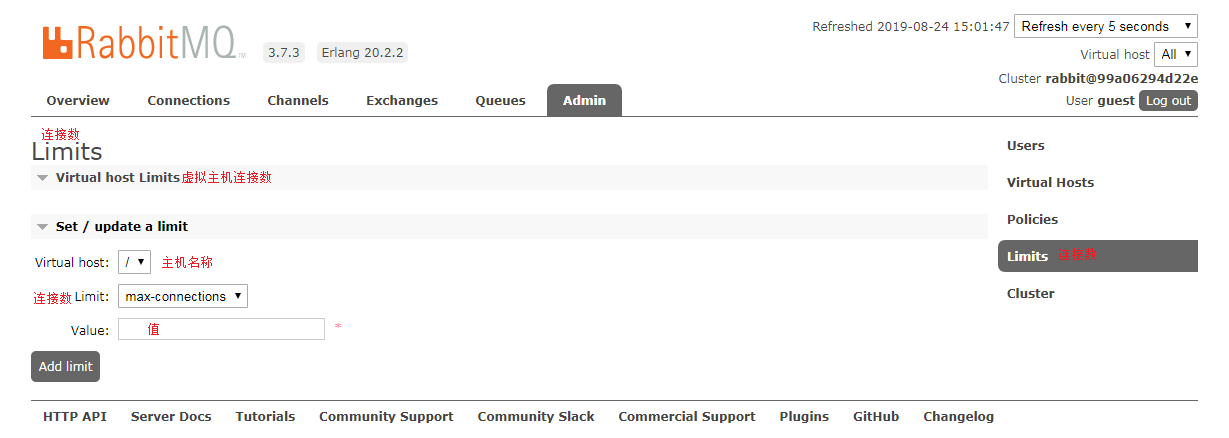Switch to the Overview tab
This screenshot has height=438, width=1229.
[x=78, y=101]
